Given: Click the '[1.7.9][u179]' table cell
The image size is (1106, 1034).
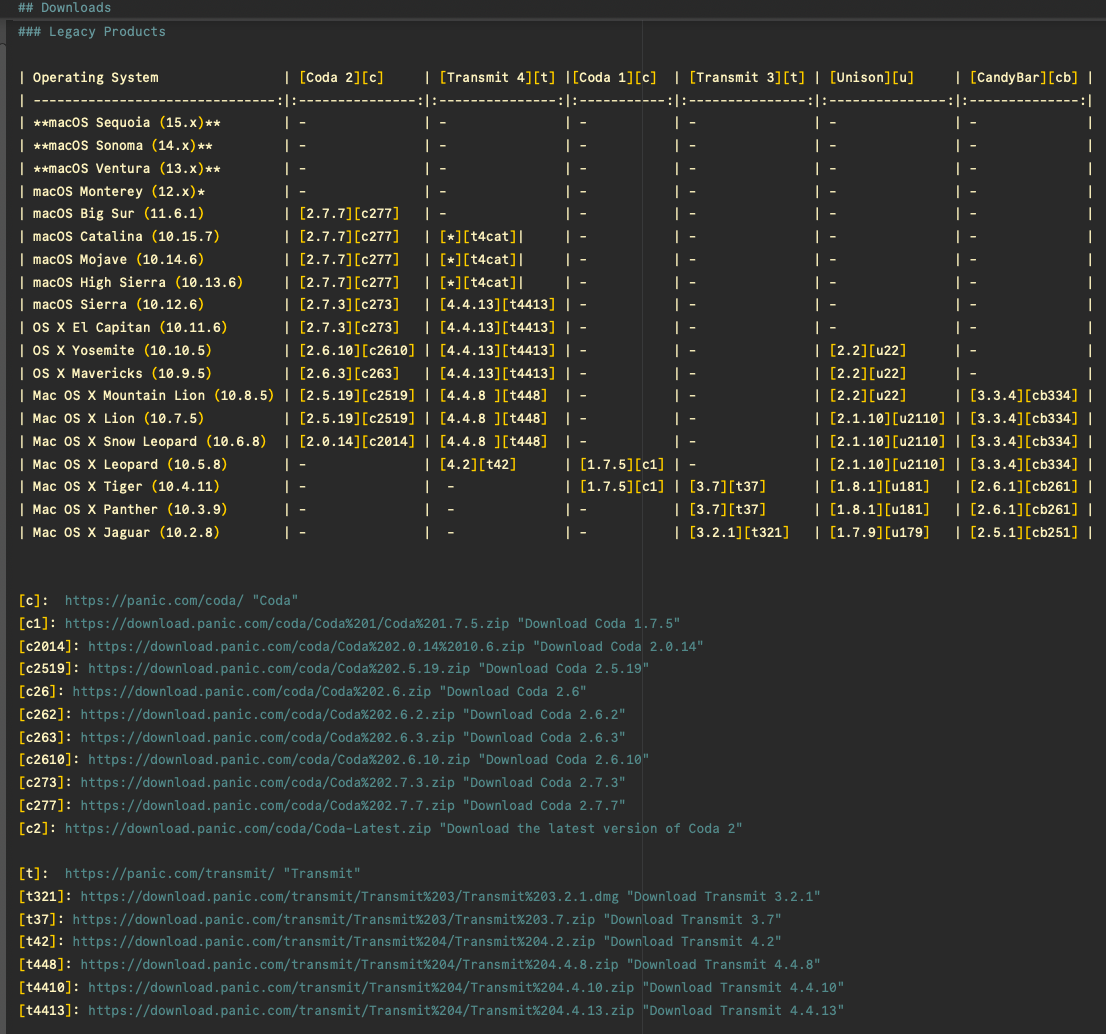Looking at the screenshot, I should pos(880,533).
